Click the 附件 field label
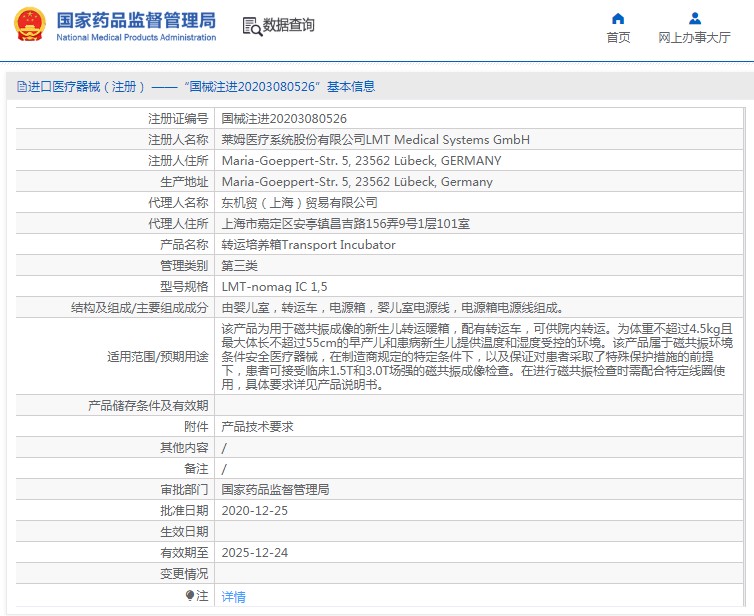This screenshot has height=616, width=754. (196, 427)
